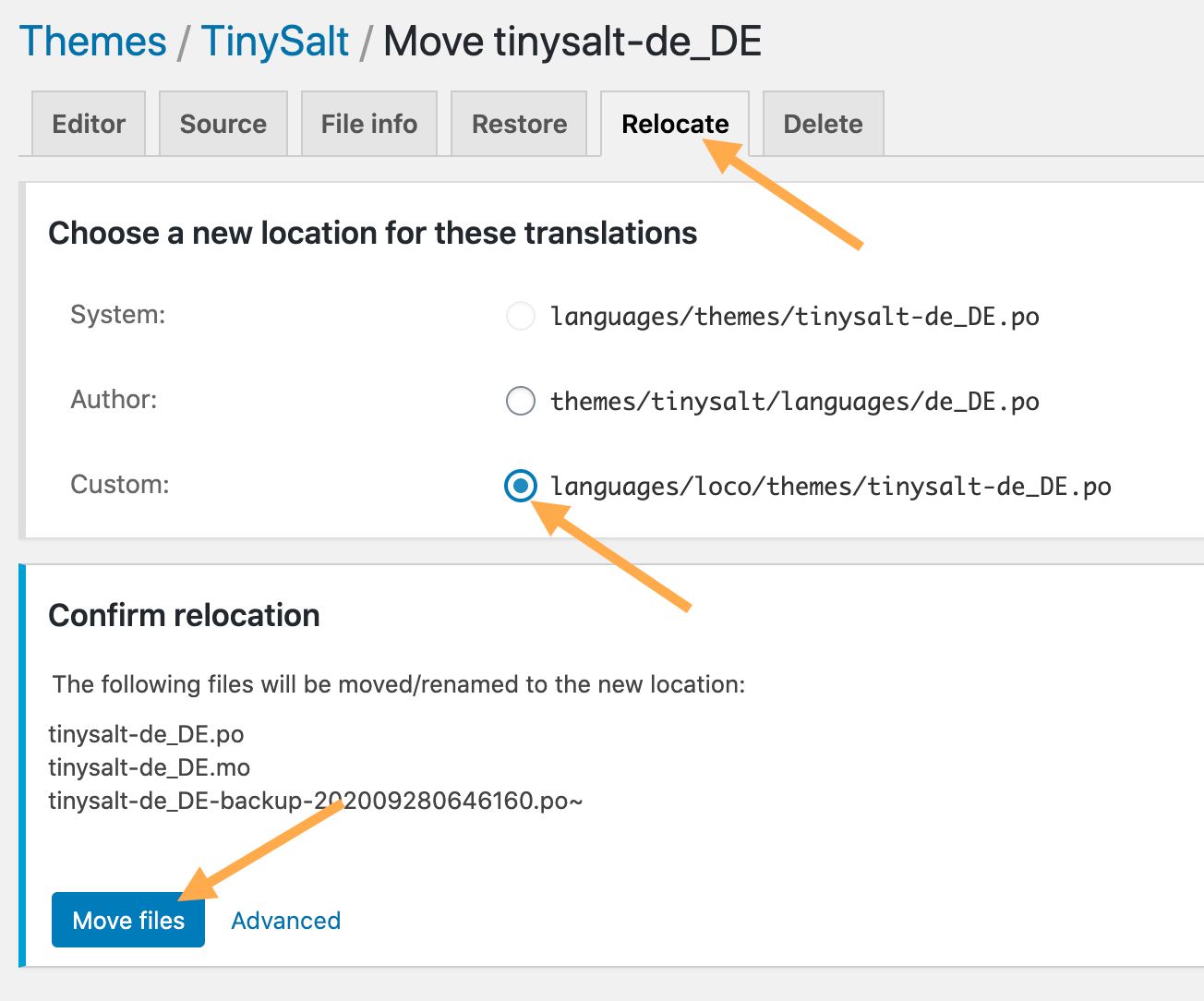The image size is (1204, 1001).
Task: Select the System location radio button
Action: point(520,316)
